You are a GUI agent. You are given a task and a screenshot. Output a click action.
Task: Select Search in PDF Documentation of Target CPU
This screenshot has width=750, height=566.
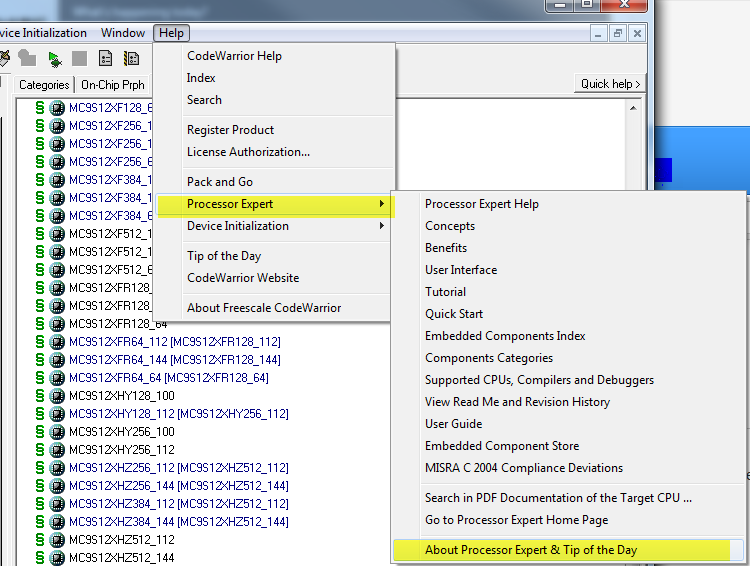pyautogui.click(x=559, y=498)
